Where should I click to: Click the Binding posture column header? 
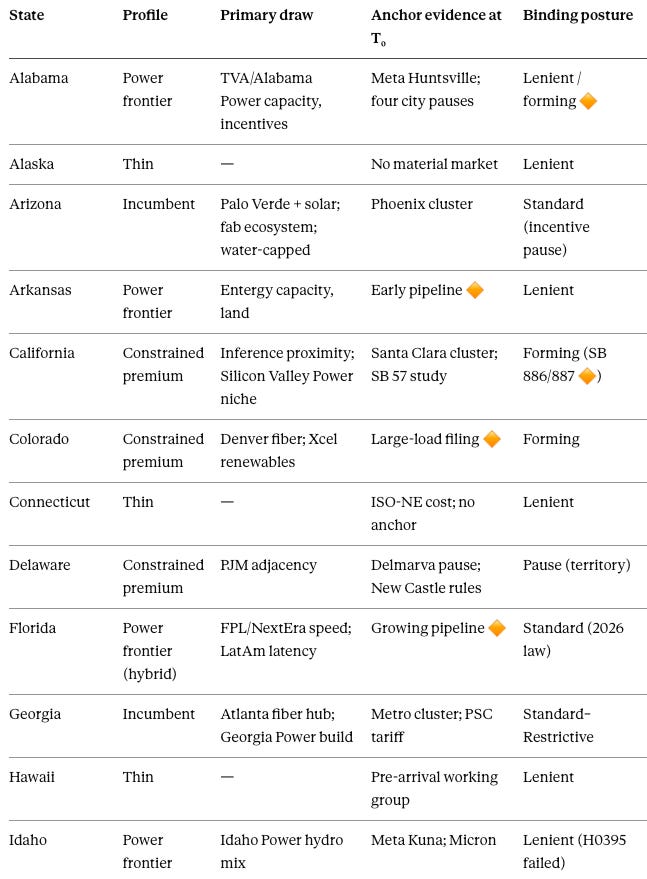pyautogui.click(x=577, y=15)
